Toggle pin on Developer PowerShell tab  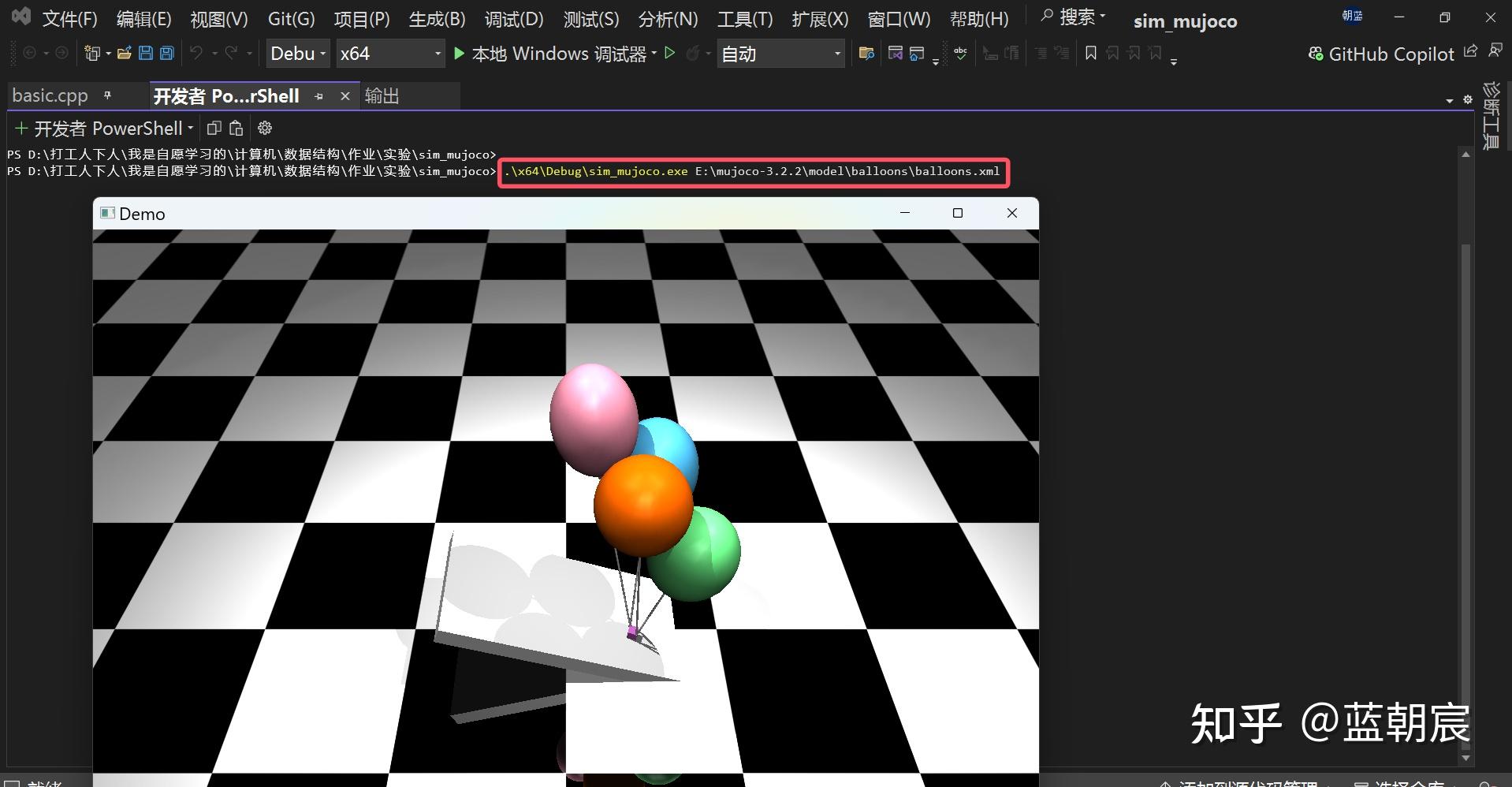[319, 96]
